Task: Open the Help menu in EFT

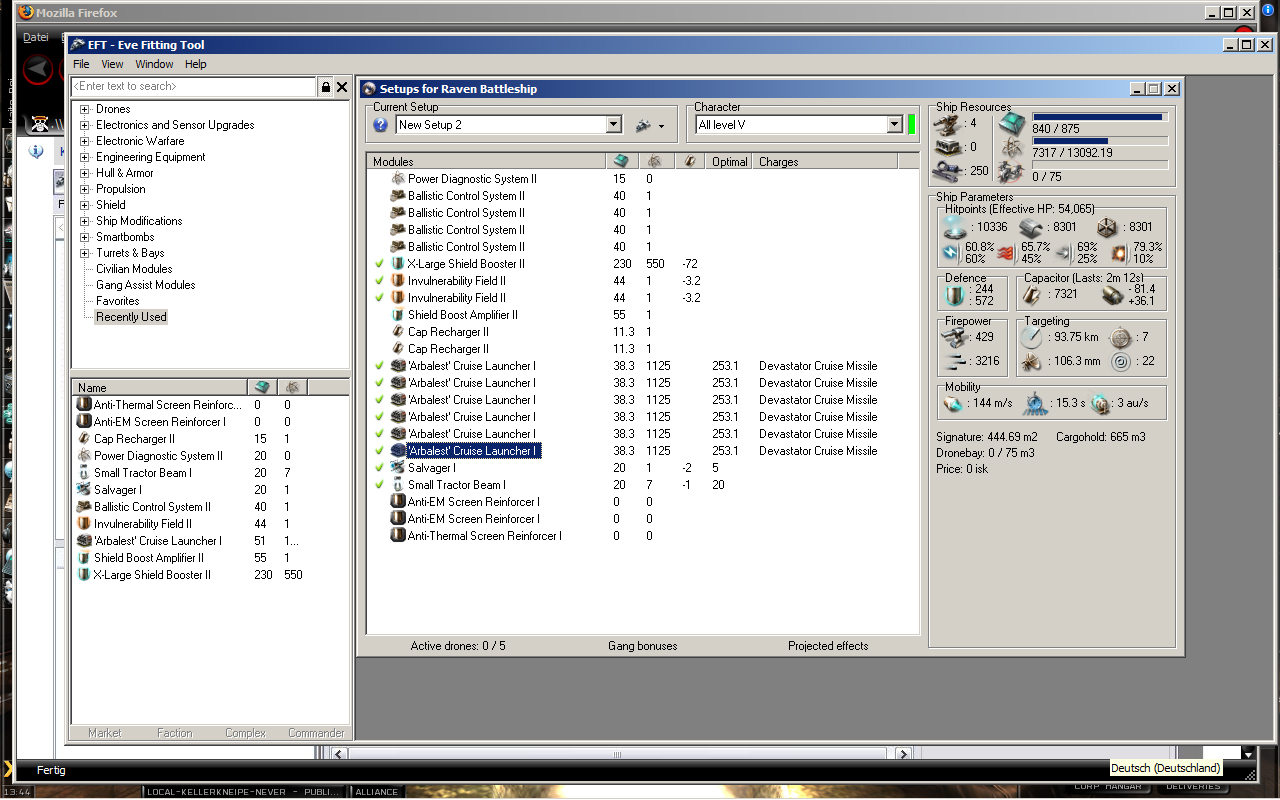Action: point(196,64)
